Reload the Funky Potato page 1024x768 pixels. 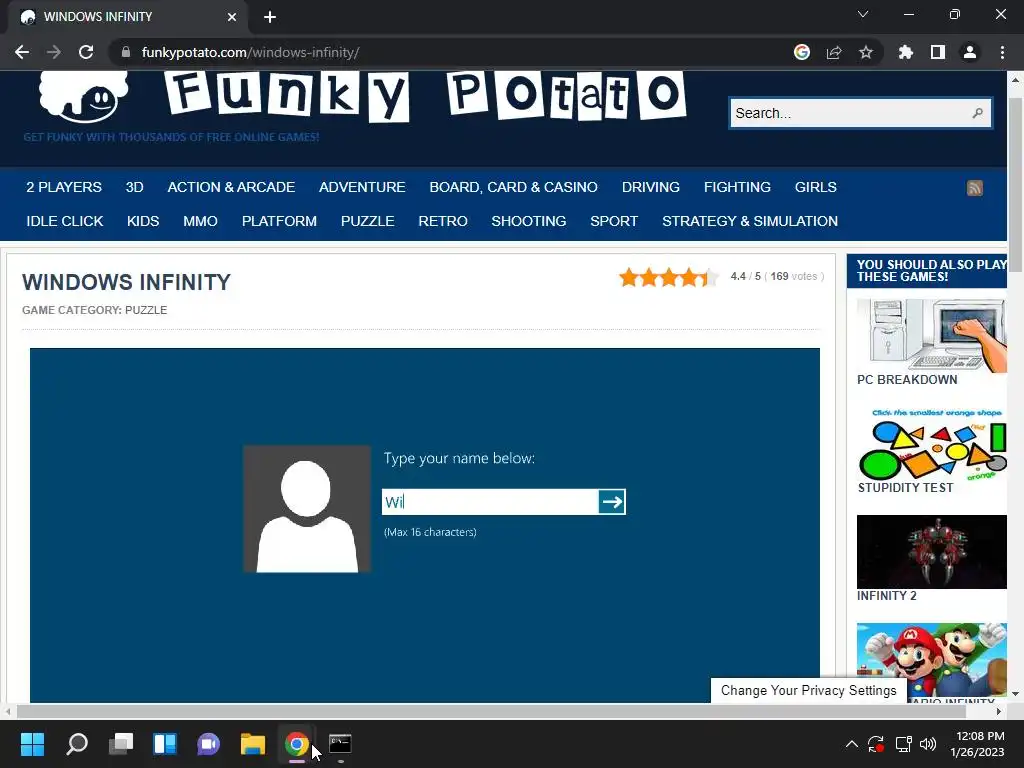point(86,52)
